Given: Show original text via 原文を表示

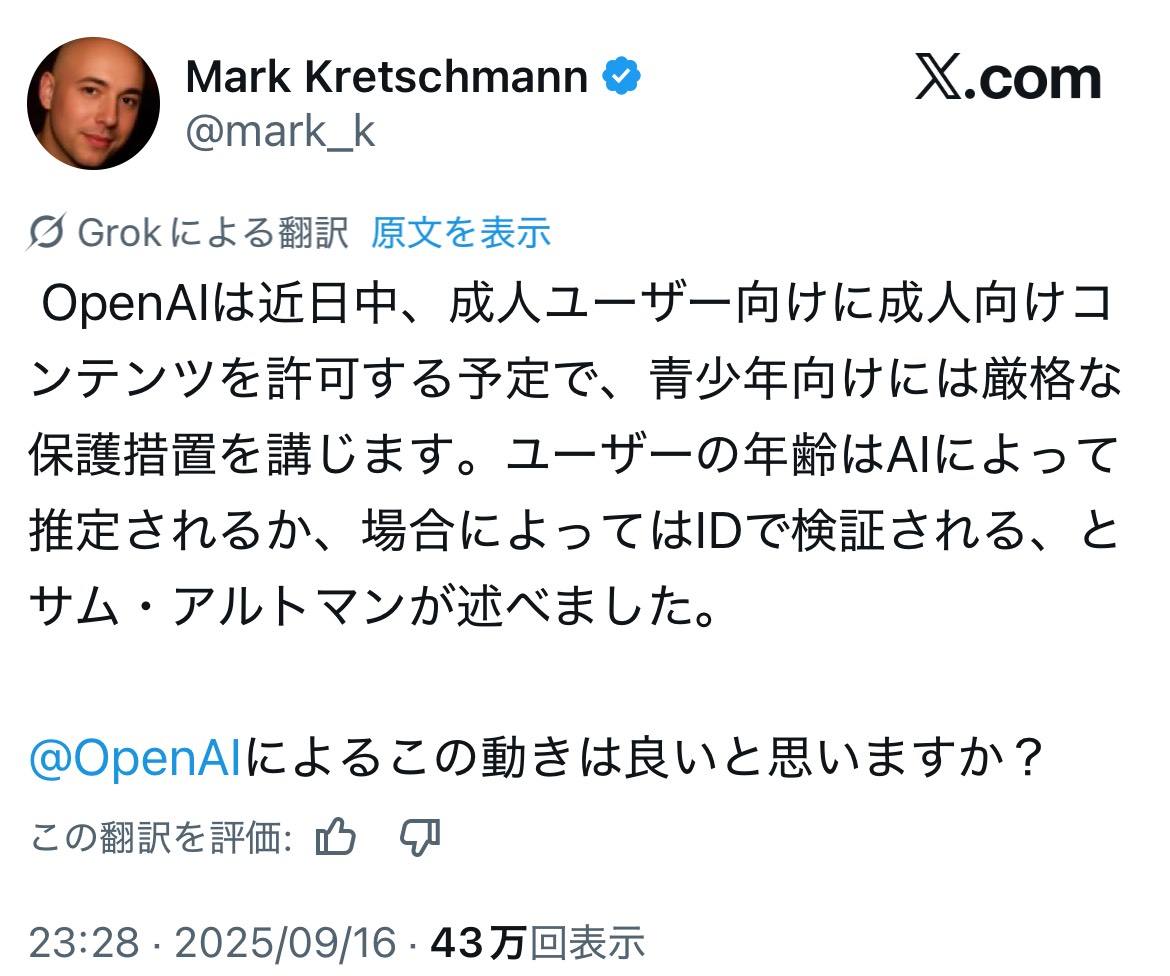Looking at the screenshot, I should (x=461, y=233).
